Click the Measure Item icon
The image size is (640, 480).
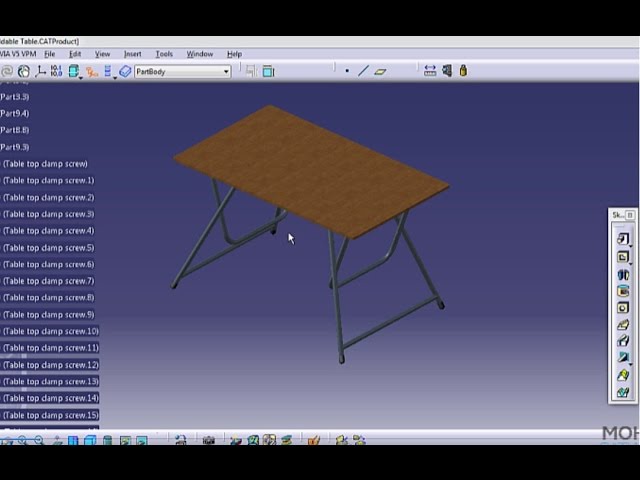(447, 71)
